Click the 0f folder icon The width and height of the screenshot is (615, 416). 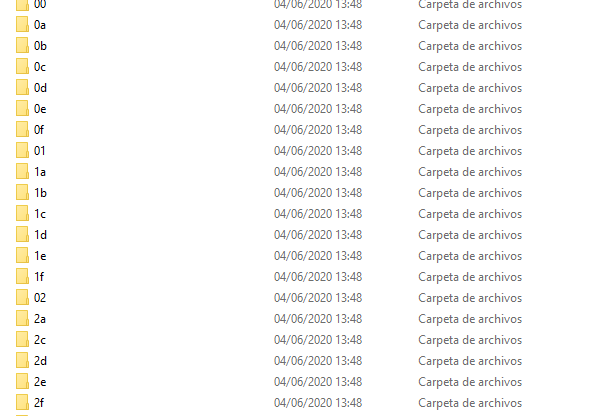pyautogui.click(x=22, y=129)
